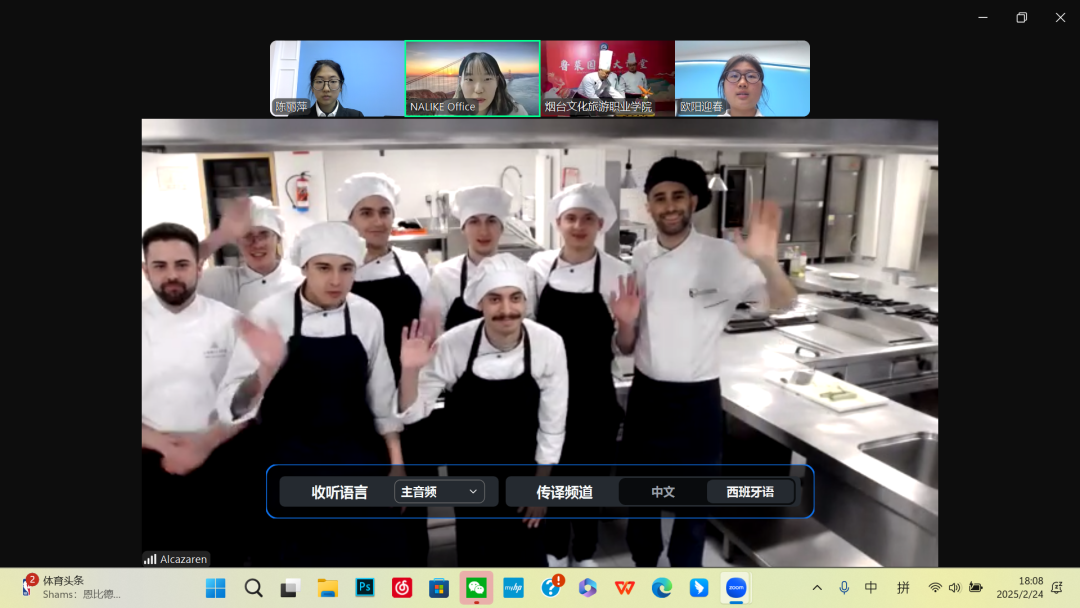1080x608 pixels.
Task: Switch interpretation channel to 中文
Action: (x=662, y=491)
